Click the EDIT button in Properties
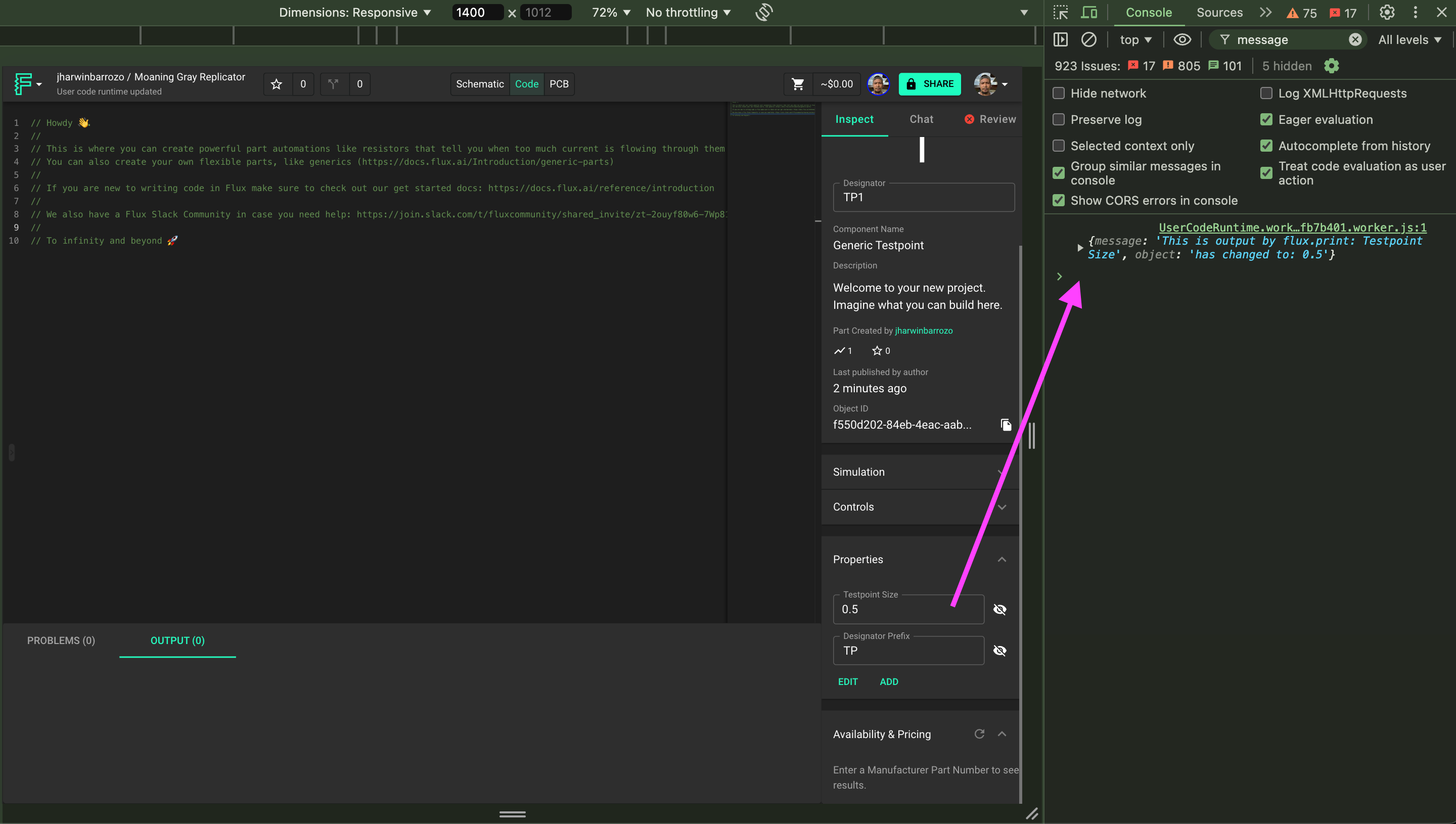1456x824 pixels. (x=847, y=681)
